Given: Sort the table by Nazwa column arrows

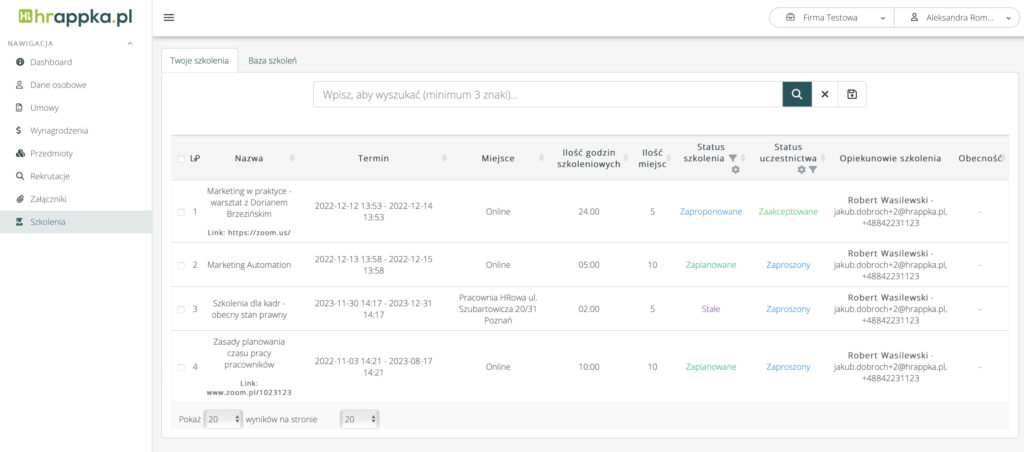Looking at the screenshot, I should click(x=292, y=158).
